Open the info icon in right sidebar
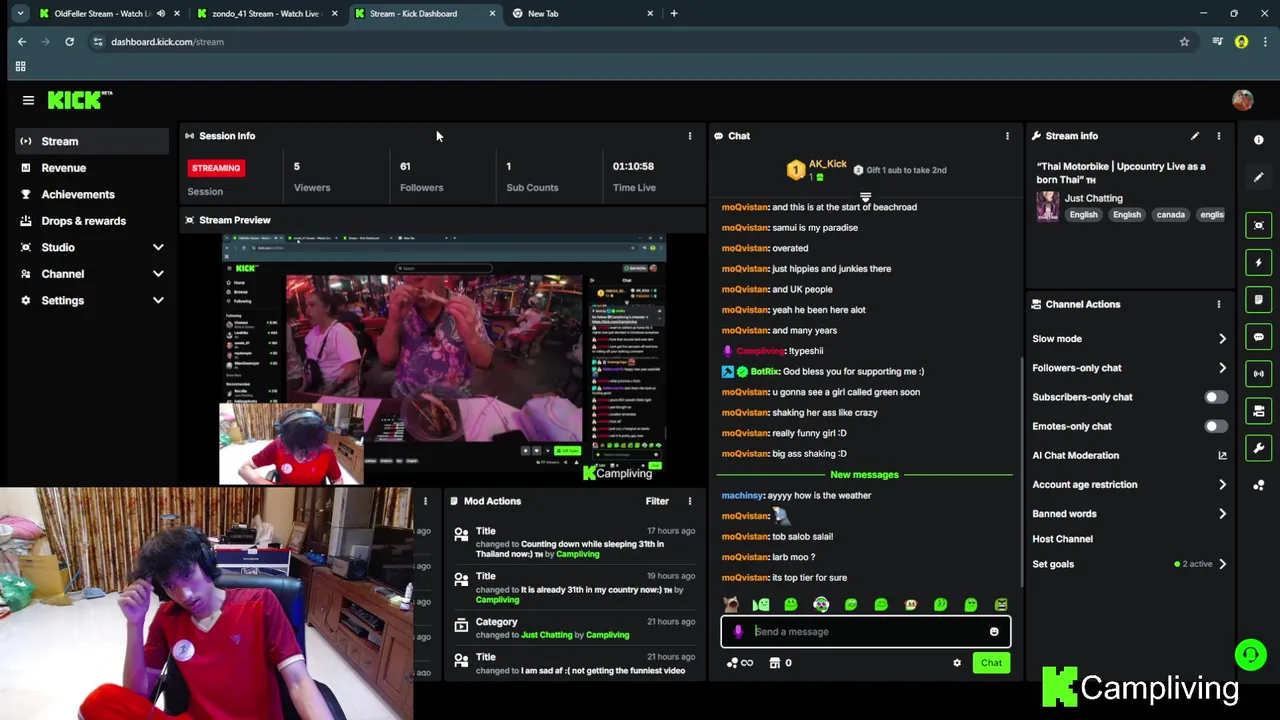 1258,140
